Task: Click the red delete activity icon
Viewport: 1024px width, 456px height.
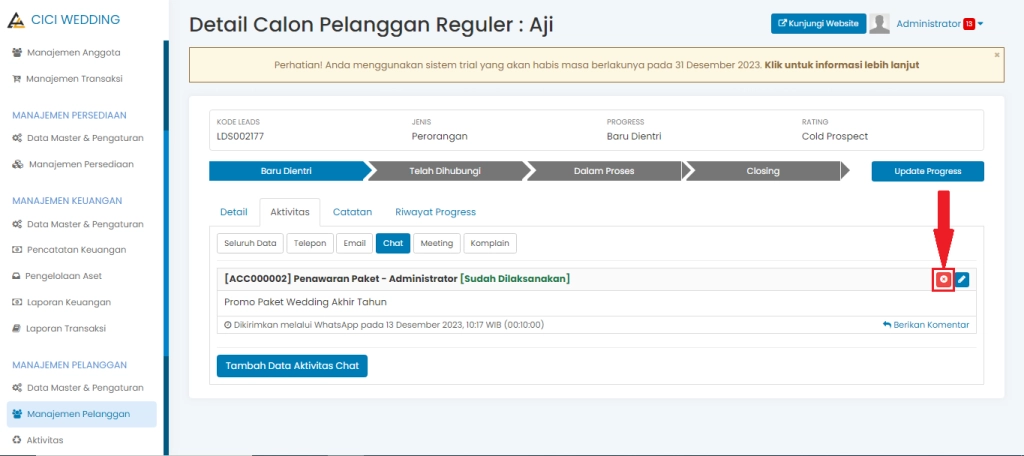Action: pos(943,279)
